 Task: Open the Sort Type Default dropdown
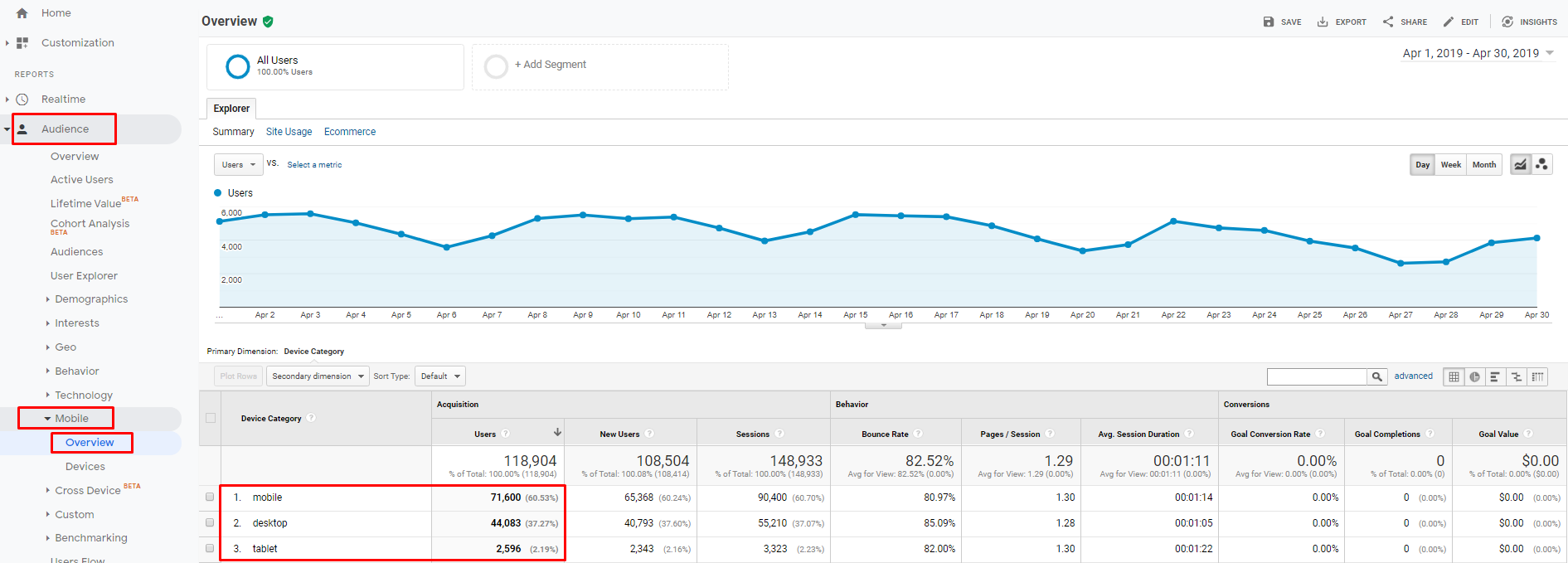[440, 376]
